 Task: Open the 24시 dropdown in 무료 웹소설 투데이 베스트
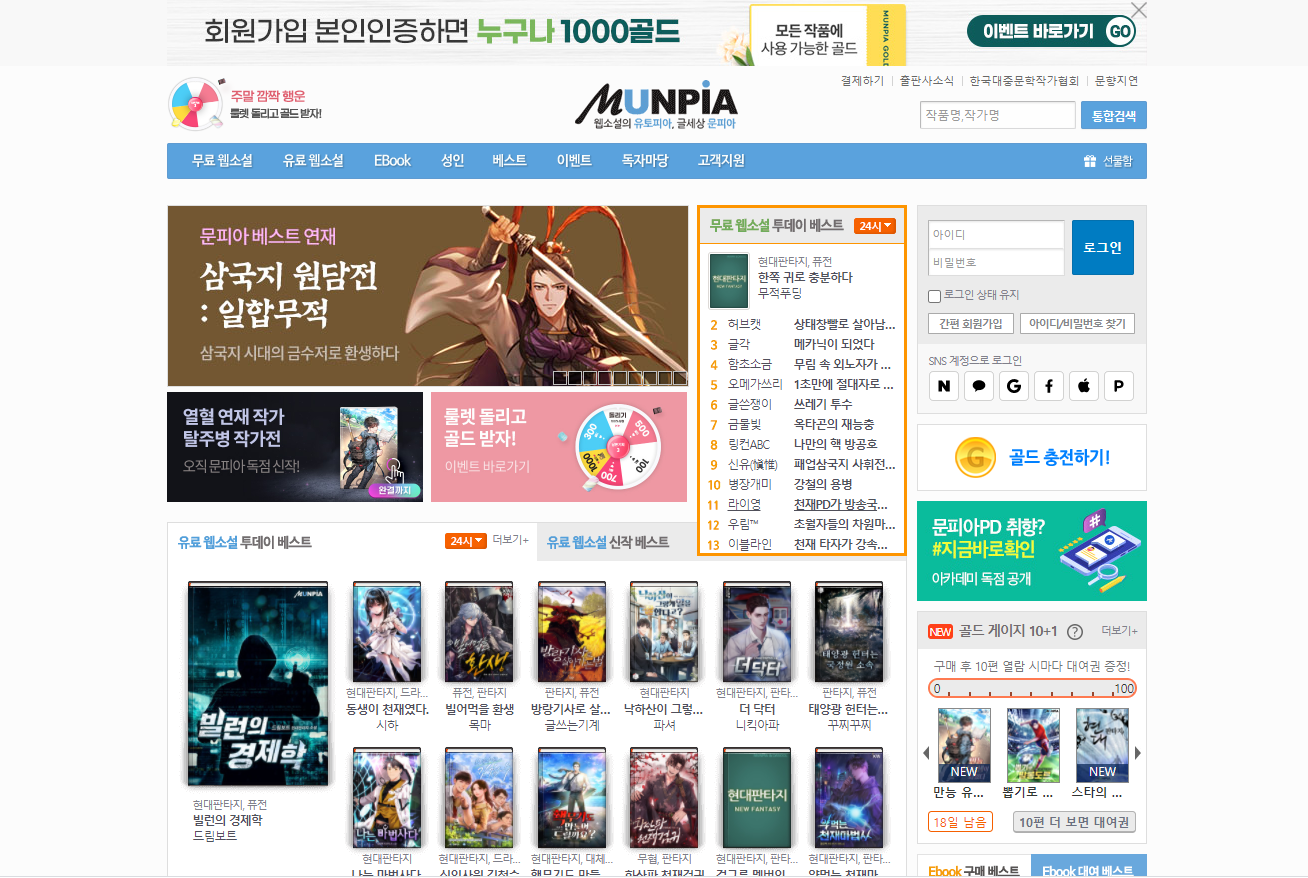pos(875,226)
